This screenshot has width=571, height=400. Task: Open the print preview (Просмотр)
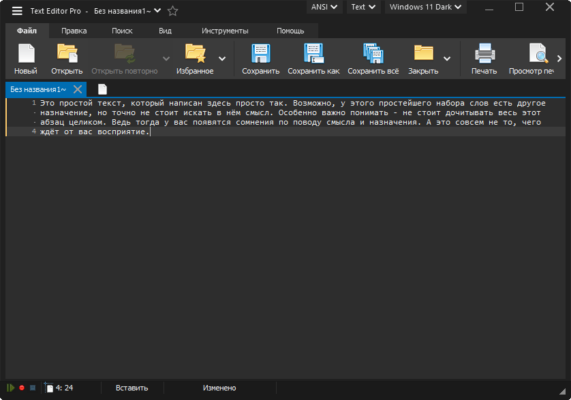pos(531,59)
